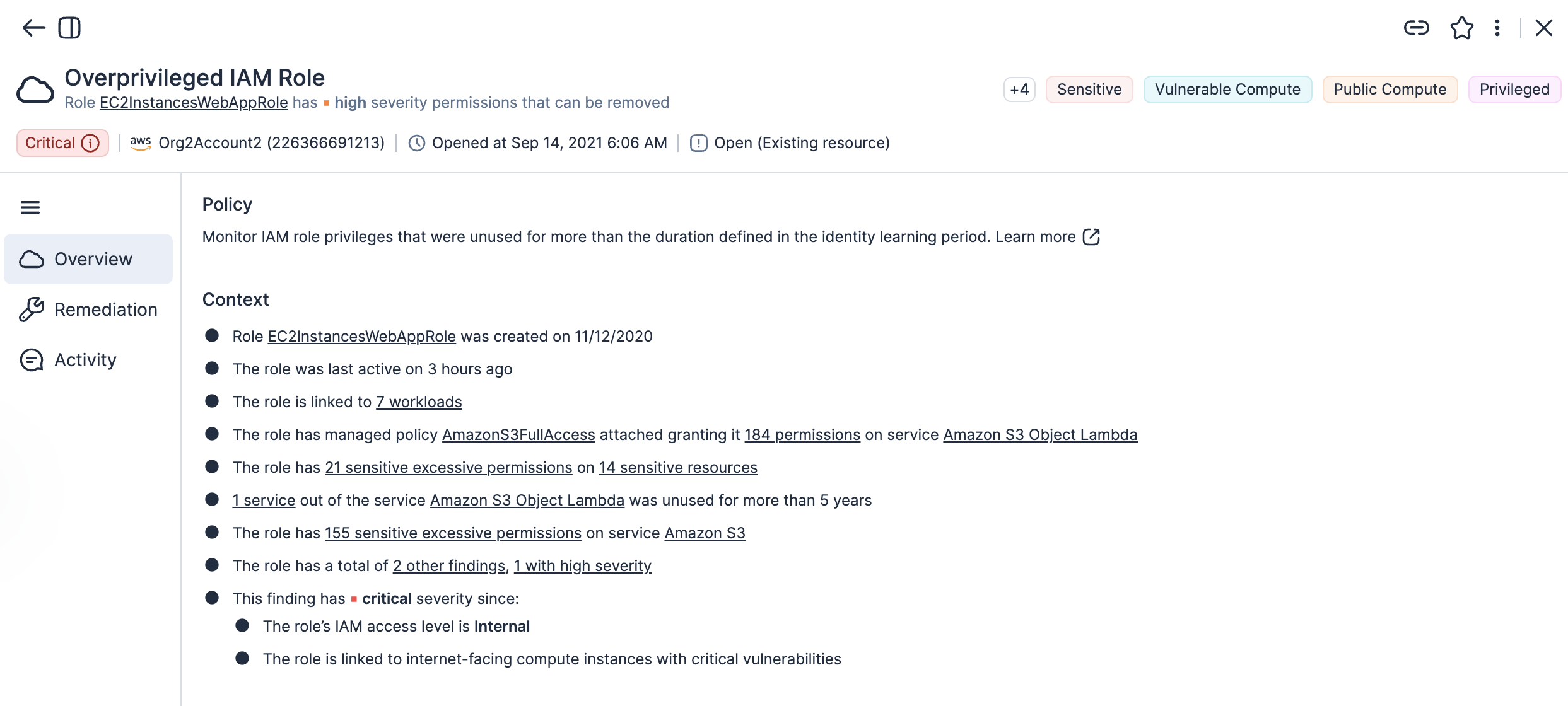Toggle the side panel layout icon
The image size is (1568, 706).
(x=69, y=28)
